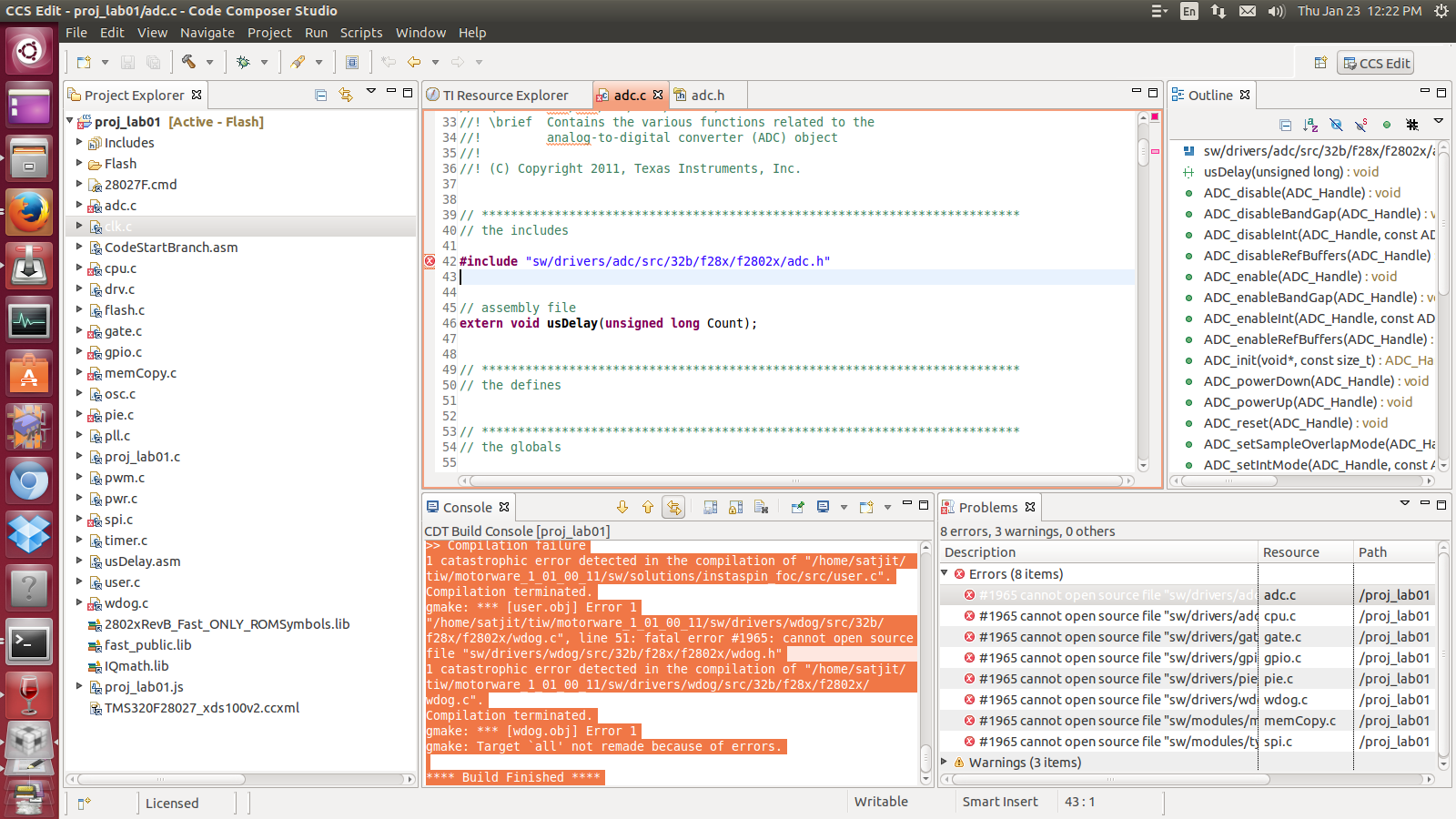Open the Firefox browser from launcher
The image size is (1456, 819).
[x=29, y=212]
